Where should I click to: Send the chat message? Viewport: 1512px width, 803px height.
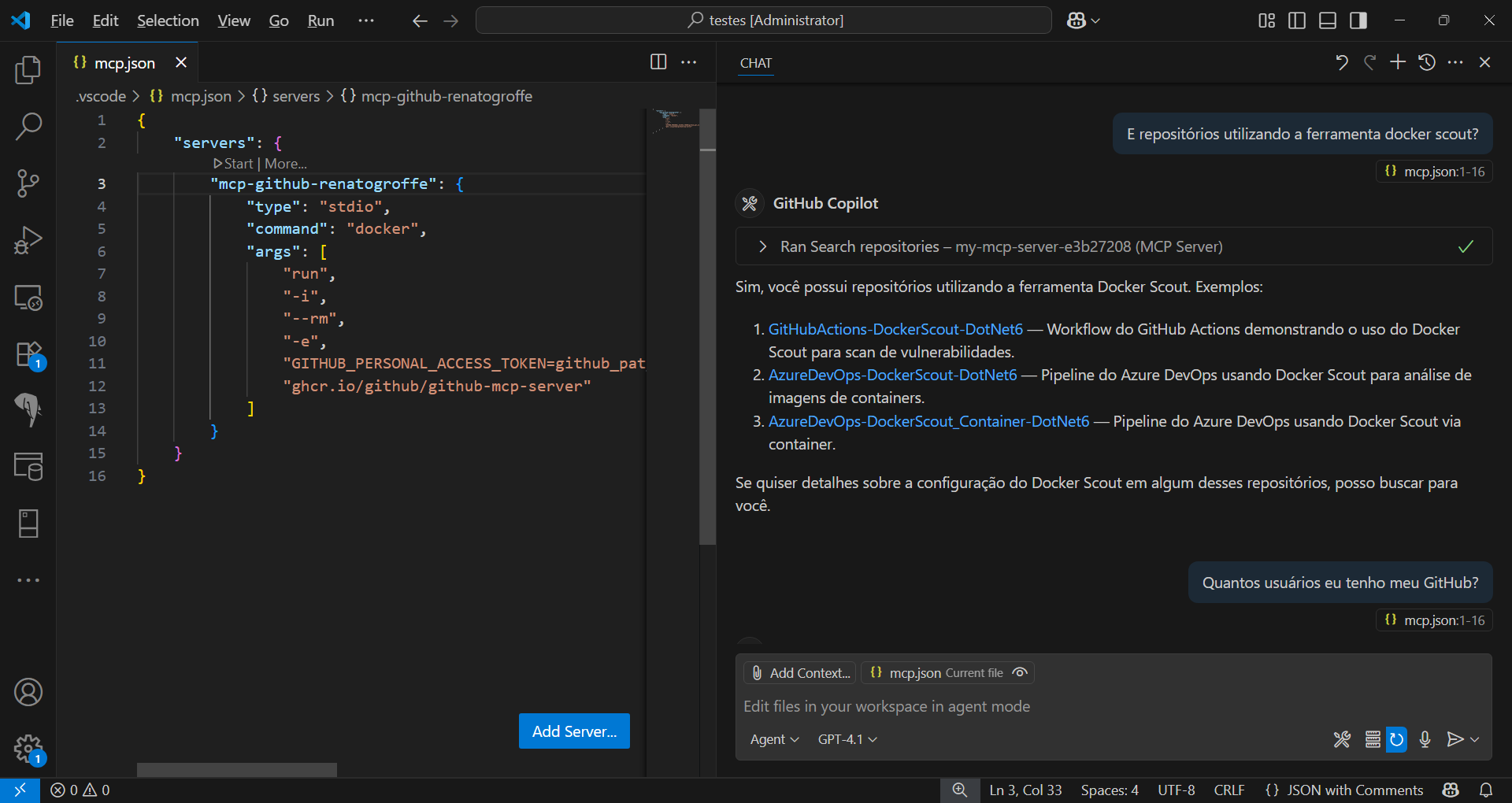pos(1455,739)
